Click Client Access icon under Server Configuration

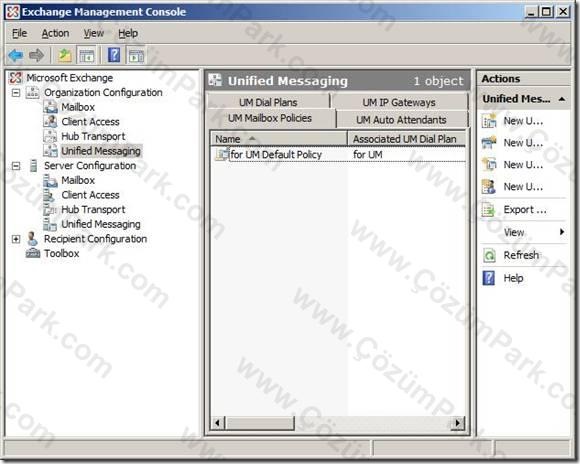pyautogui.click(x=49, y=195)
